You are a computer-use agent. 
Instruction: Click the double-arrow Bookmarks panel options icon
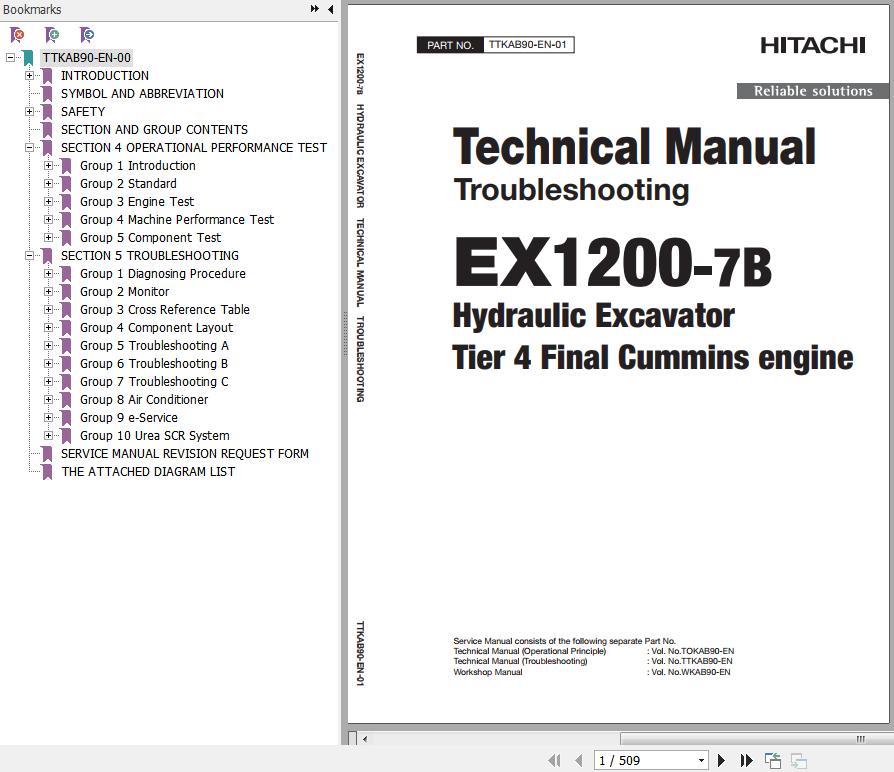pos(315,9)
